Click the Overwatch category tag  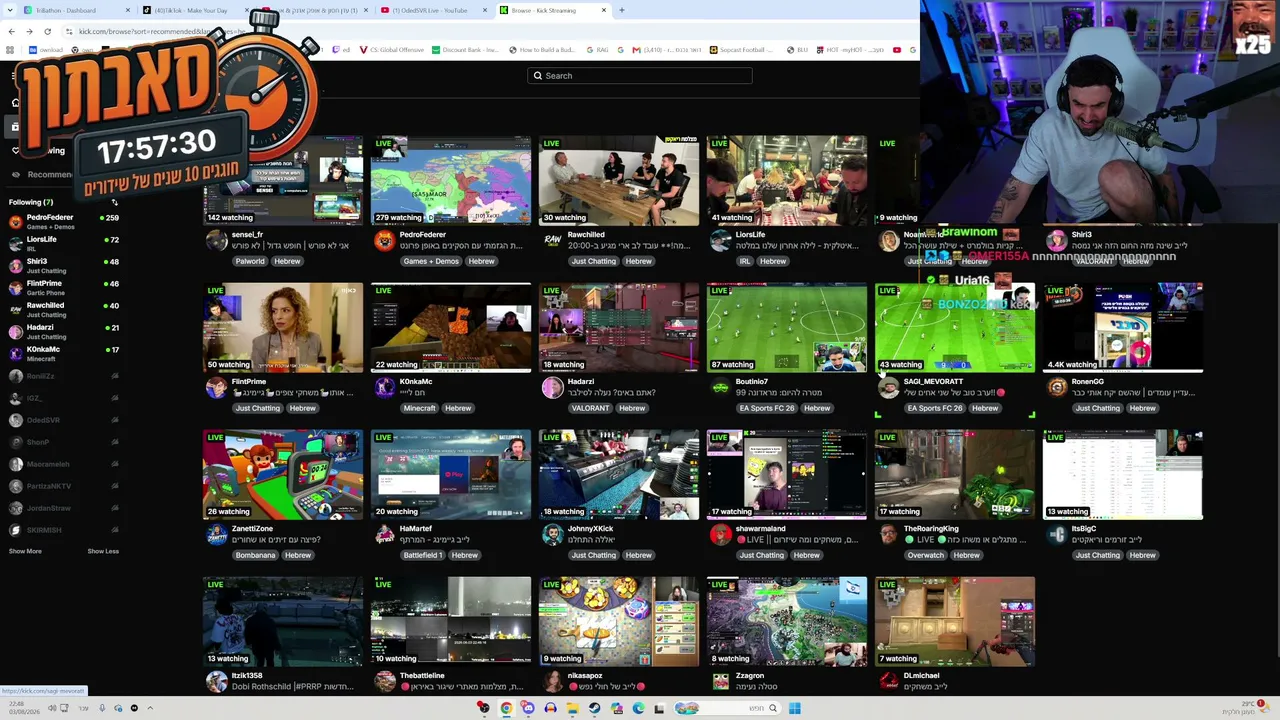[926, 555]
